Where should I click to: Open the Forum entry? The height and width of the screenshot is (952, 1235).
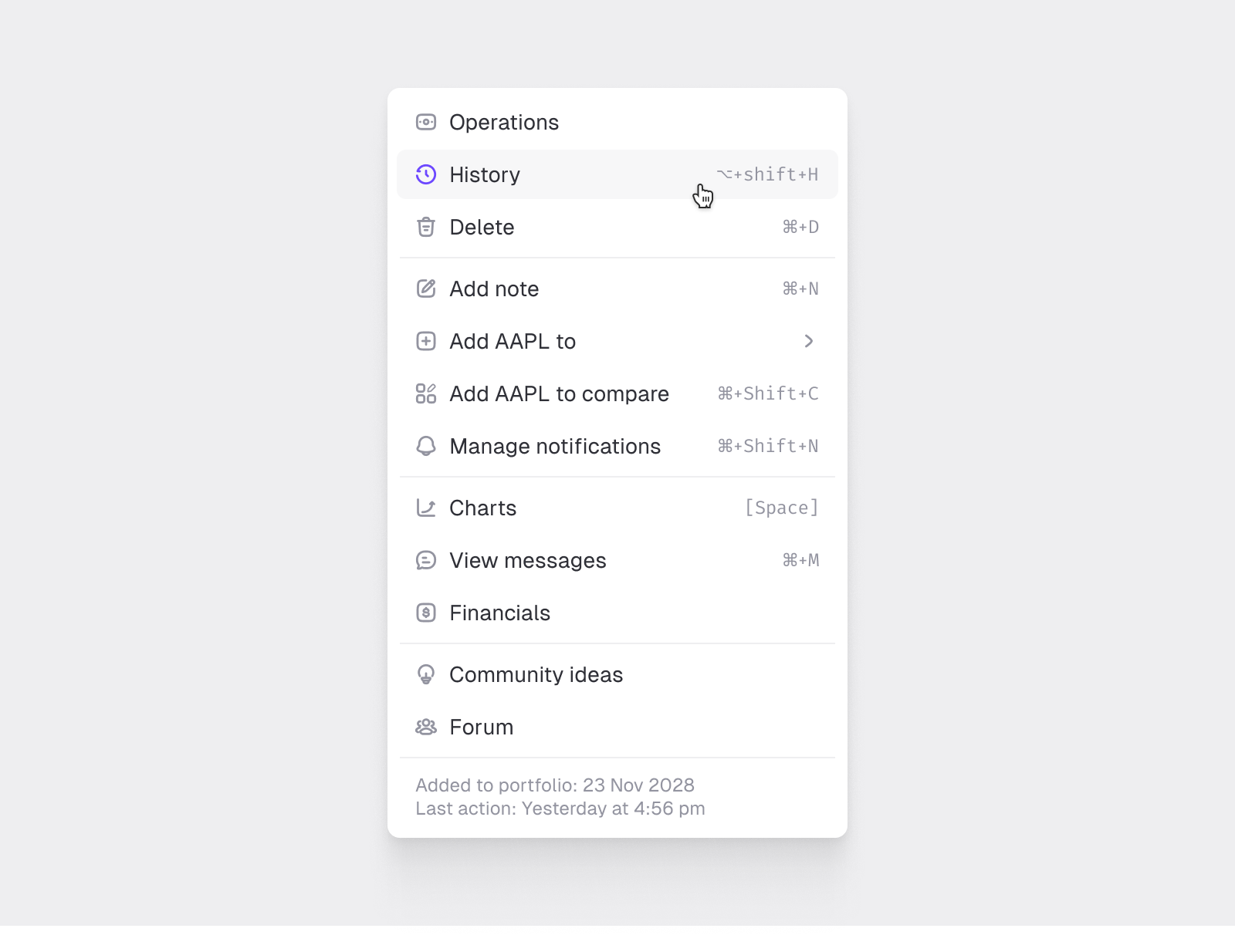point(481,727)
